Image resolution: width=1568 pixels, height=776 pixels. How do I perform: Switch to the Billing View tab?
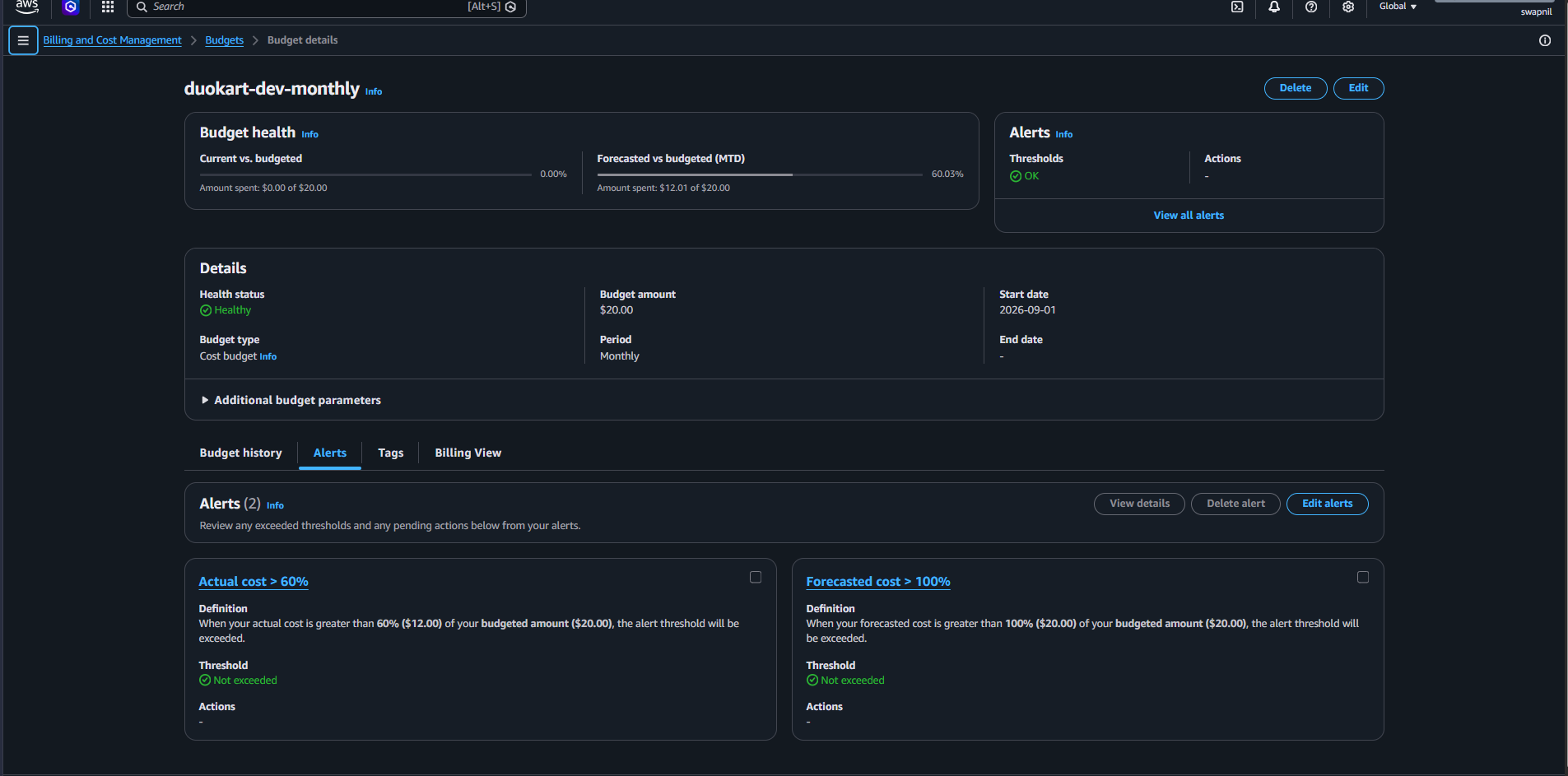point(468,453)
